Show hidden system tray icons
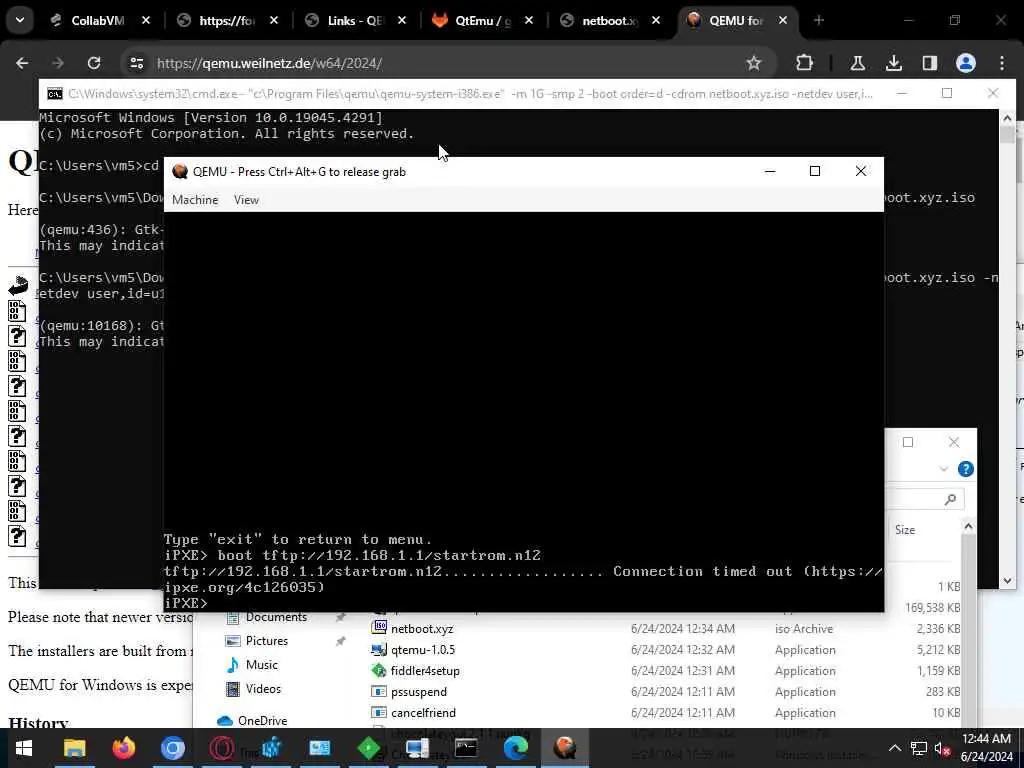This screenshot has width=1024, height=768. pyautogui.click(x=895, y=748)
